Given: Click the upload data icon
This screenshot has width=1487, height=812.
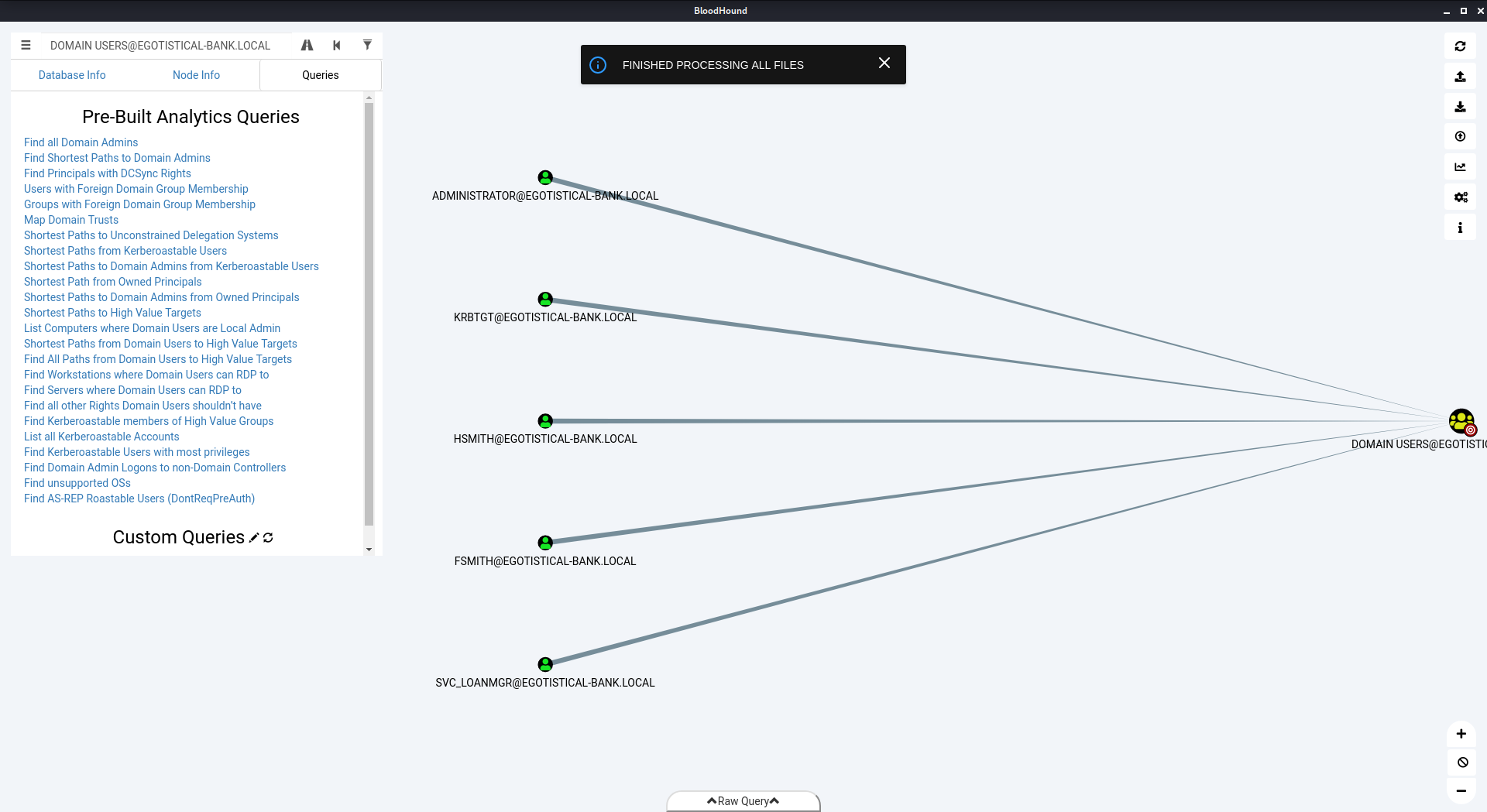Looking at the screenshot, I should pyautogui.click(x=1460, y=77).
